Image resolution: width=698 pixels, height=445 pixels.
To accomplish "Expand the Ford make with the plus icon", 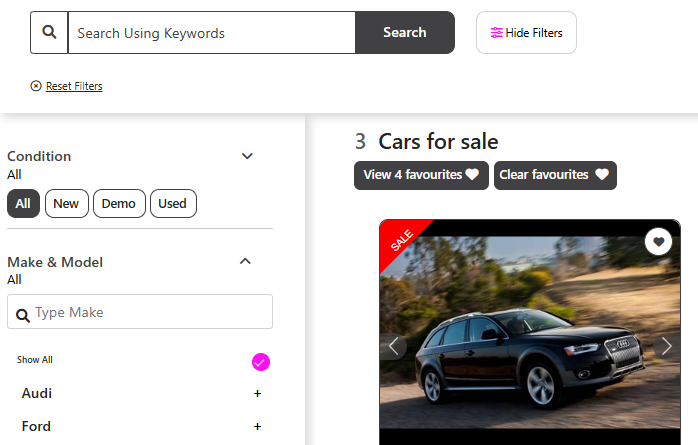I will (x=257, y=427).
